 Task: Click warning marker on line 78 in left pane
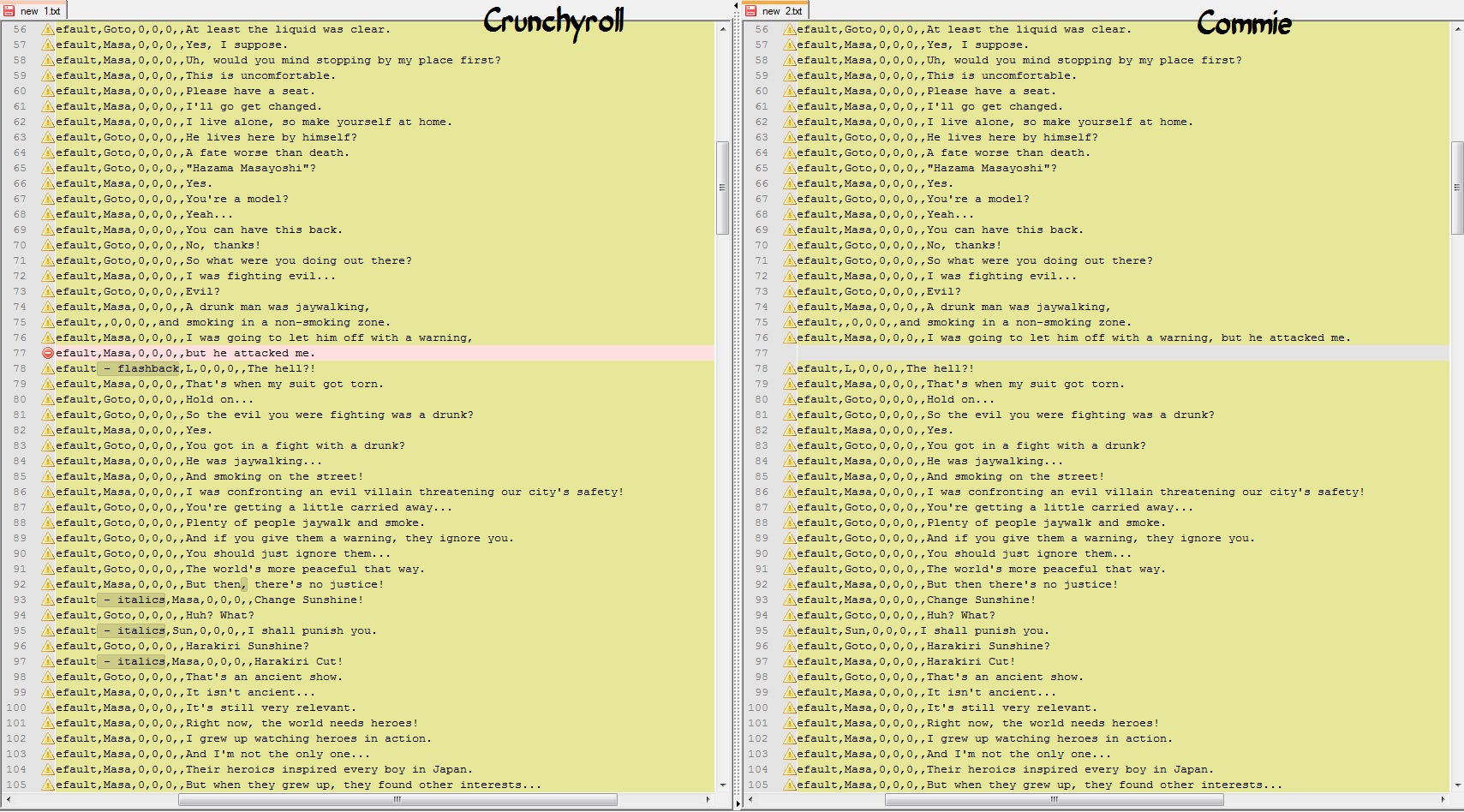[48, 368]
